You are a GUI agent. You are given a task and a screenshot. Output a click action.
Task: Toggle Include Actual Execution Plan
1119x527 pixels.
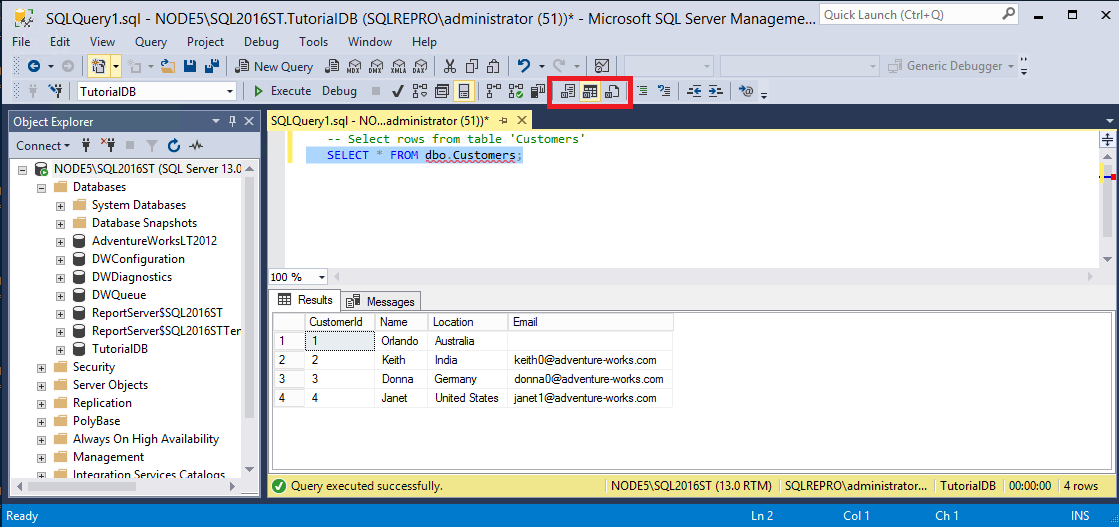coord(494,91)
